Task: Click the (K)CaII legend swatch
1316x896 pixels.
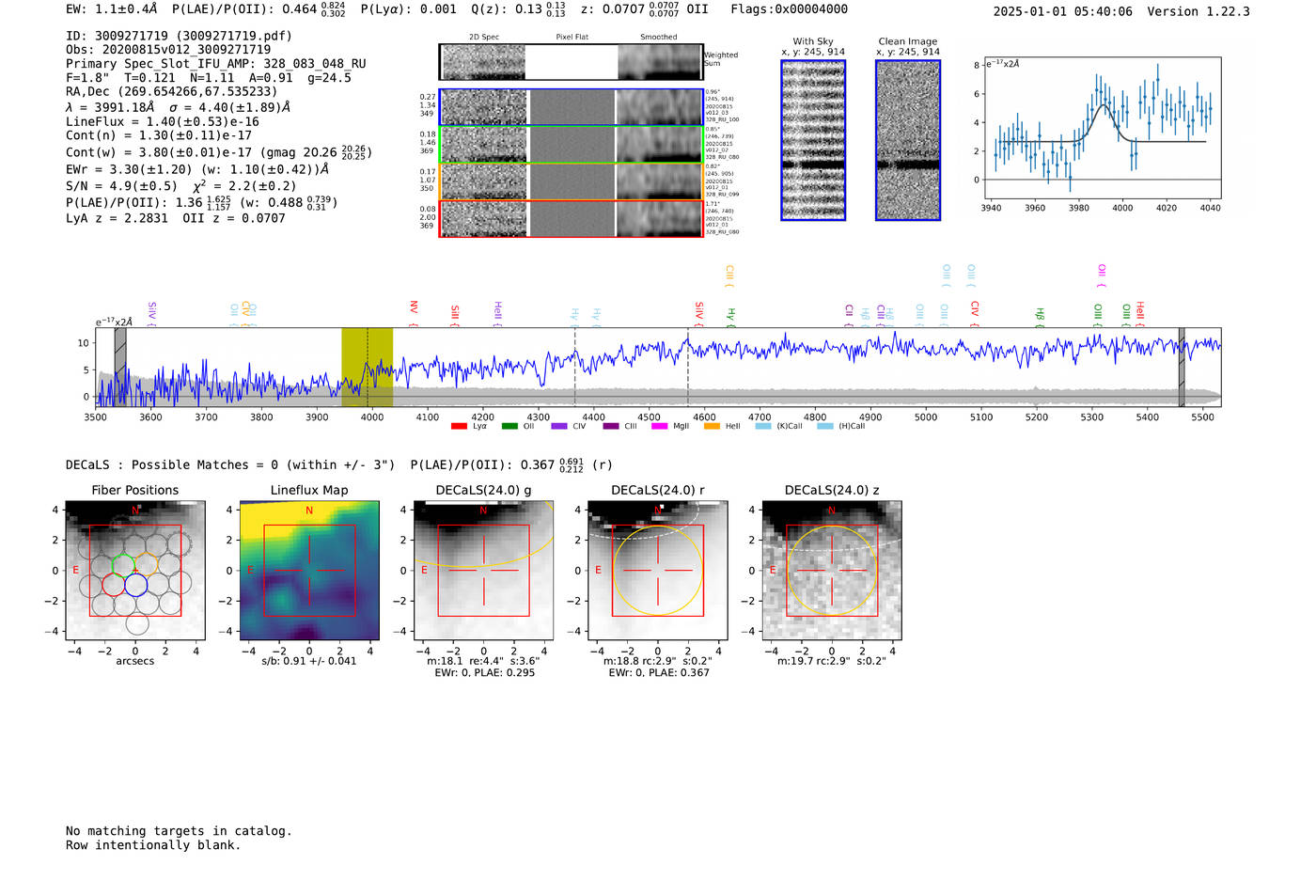Action: pyautogui.click(x=763, y=427)
